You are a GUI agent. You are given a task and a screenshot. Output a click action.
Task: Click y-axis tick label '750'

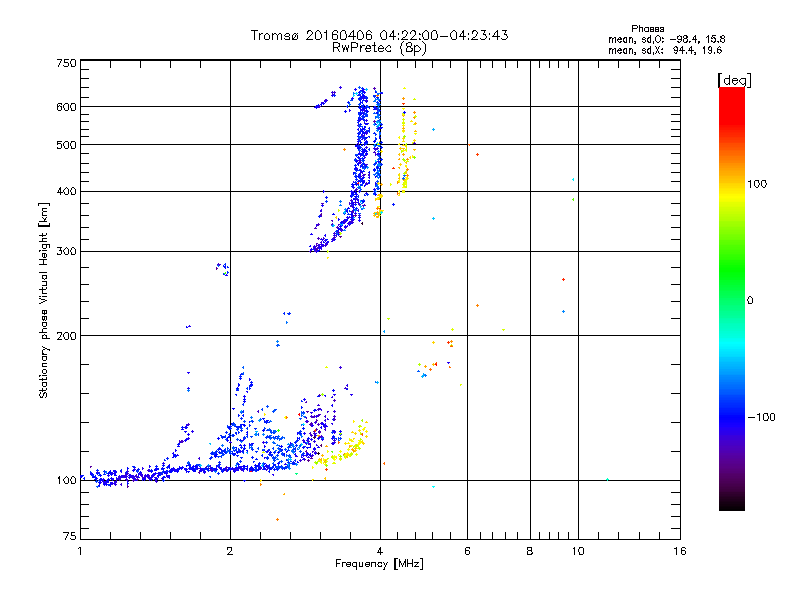pyautogui.click(x=66, y=63)
